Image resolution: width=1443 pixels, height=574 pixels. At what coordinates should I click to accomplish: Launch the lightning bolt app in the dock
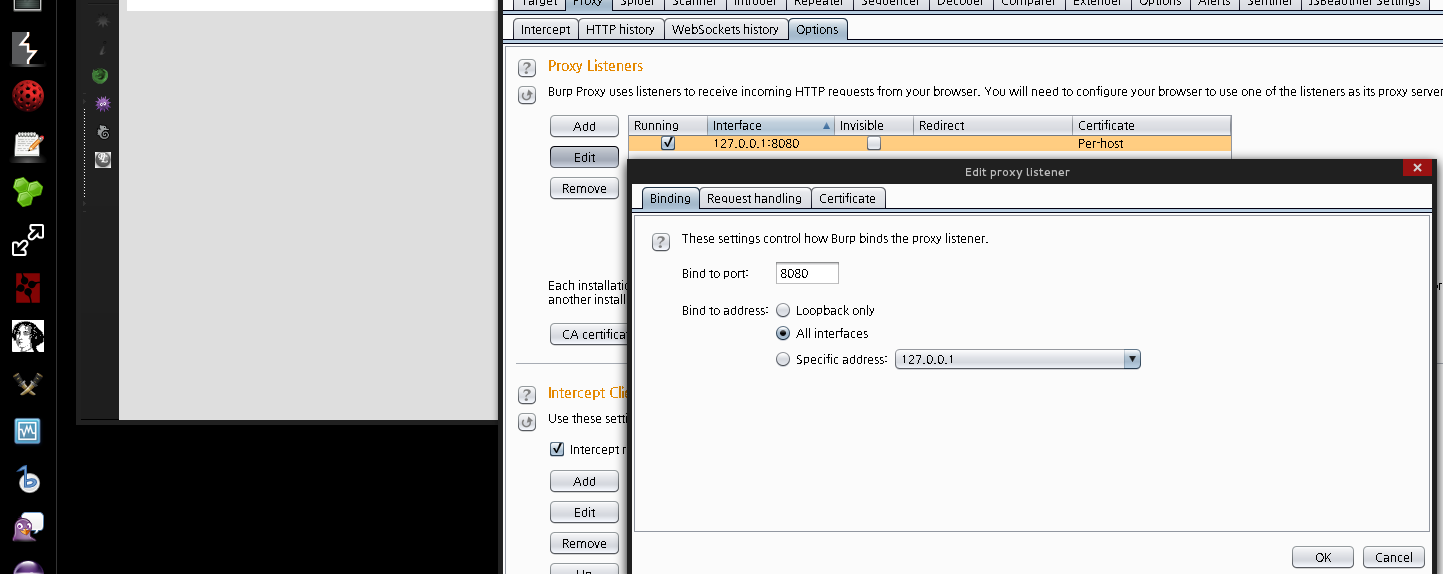click(27, 48)
